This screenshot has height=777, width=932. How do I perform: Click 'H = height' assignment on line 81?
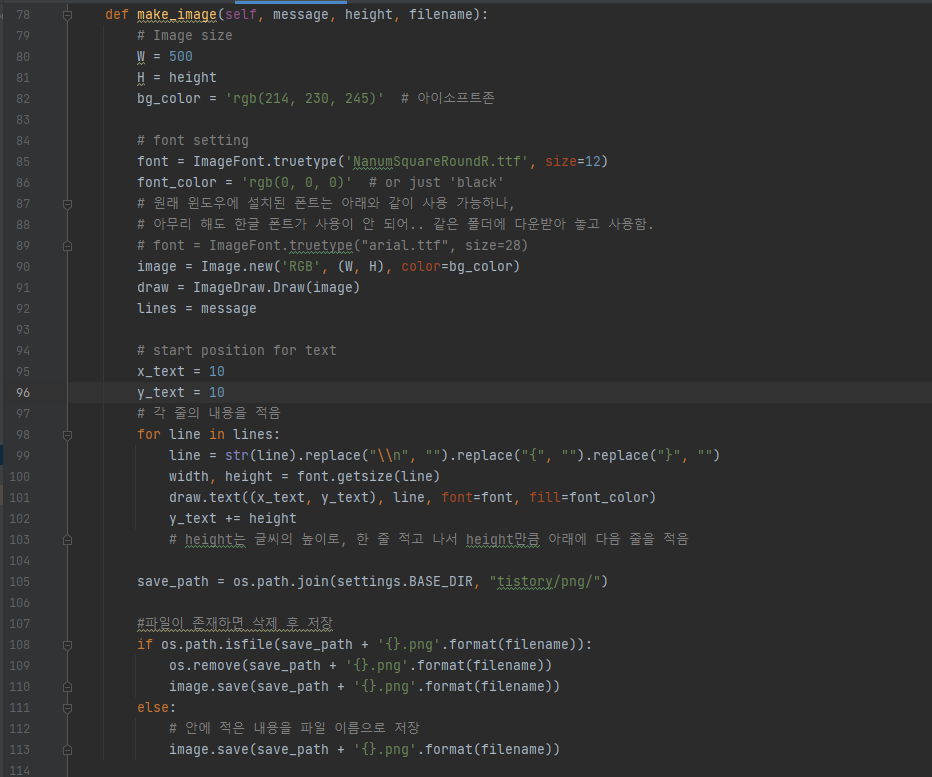[177, 78]
